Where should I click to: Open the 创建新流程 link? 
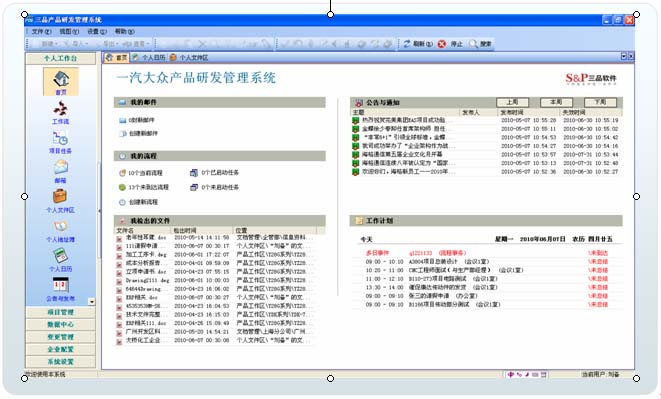[x=139, y=202]
